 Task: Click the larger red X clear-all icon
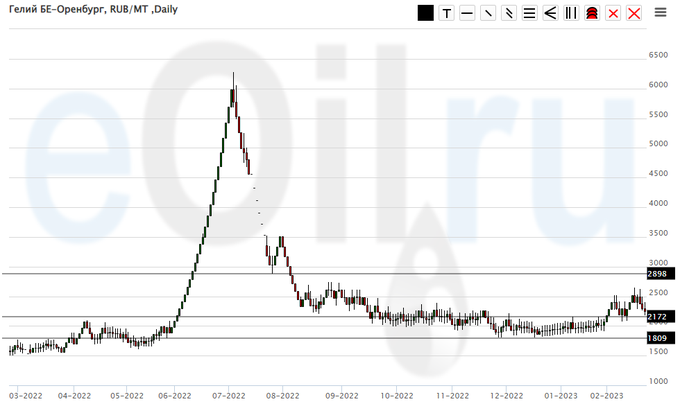[632, 13]
